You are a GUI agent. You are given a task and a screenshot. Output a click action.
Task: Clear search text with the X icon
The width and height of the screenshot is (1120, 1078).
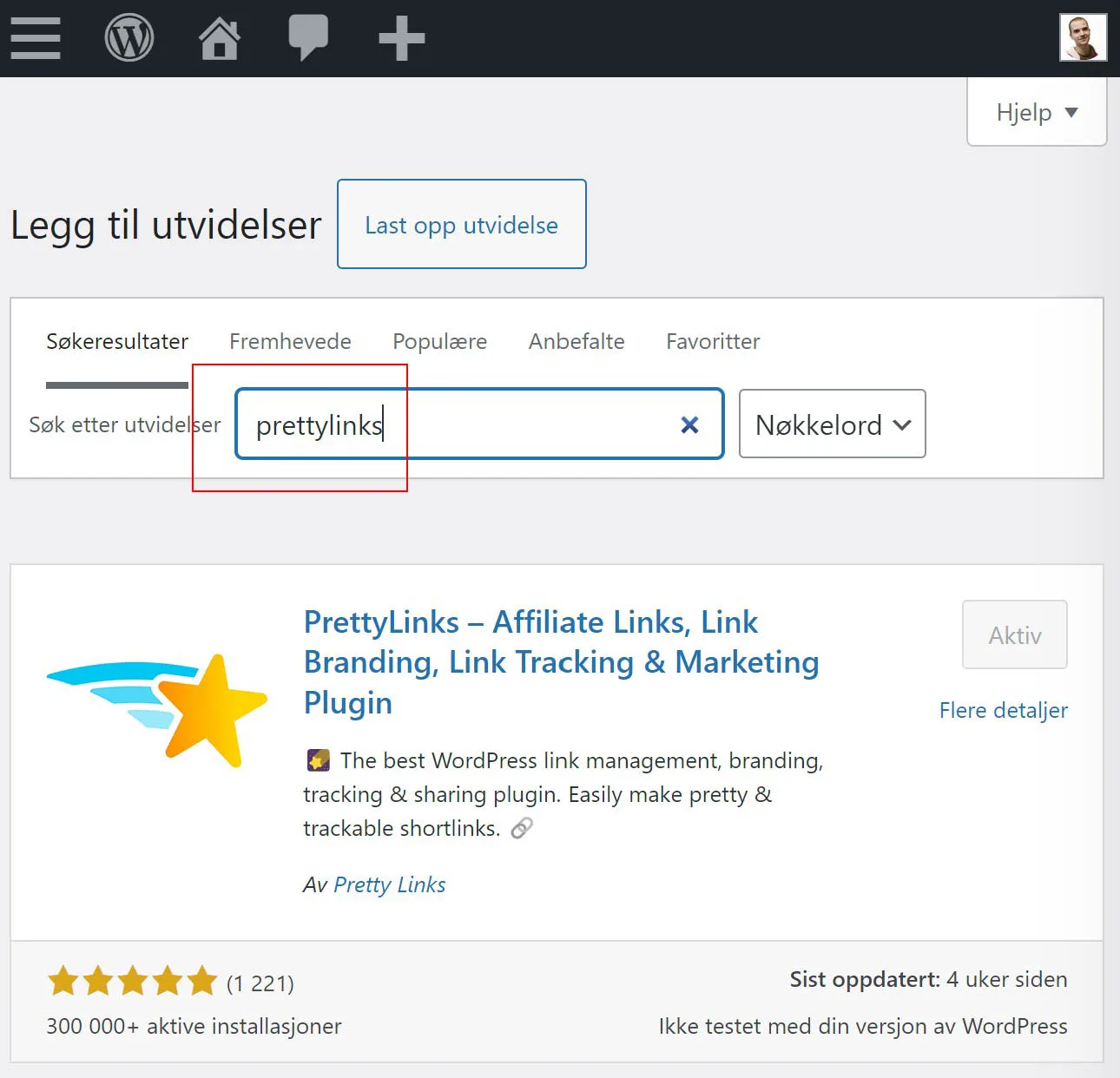(x=689, y=424)
